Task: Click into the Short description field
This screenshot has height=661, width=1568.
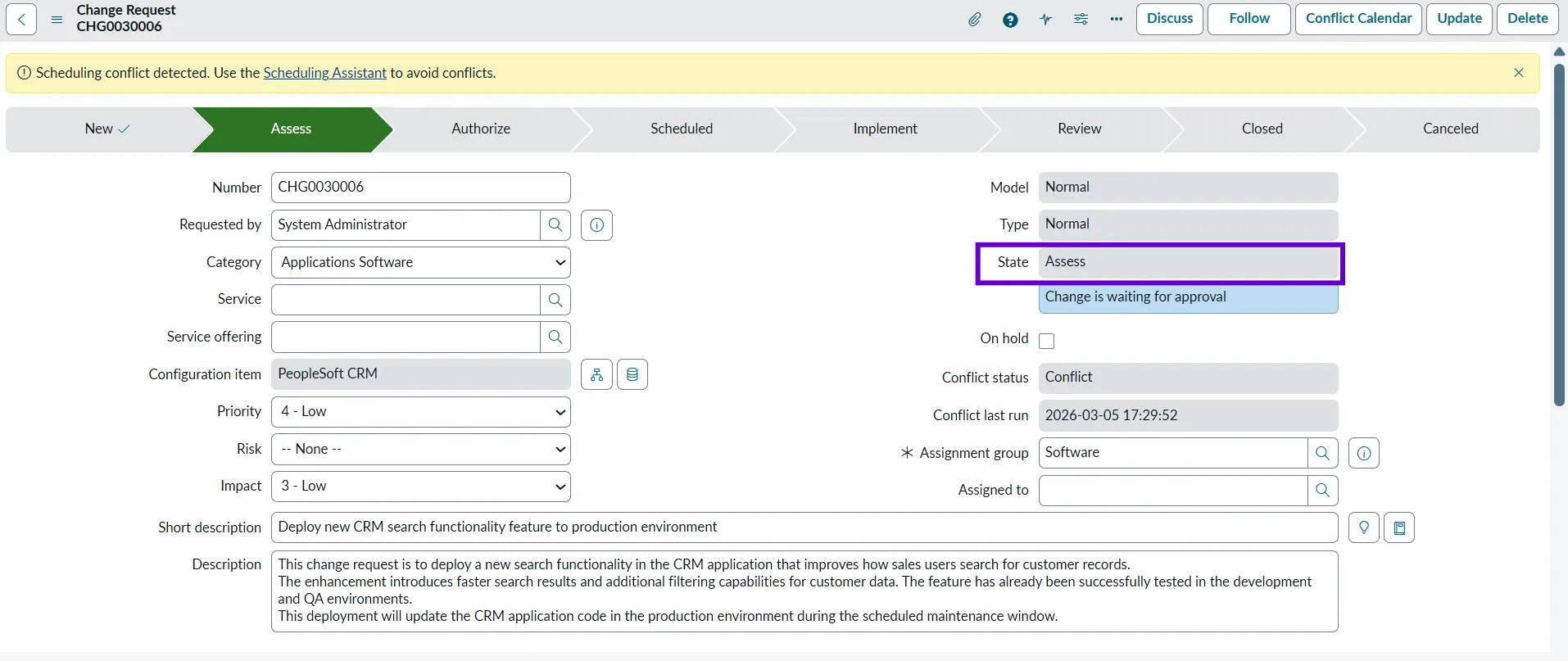Action: click(803, 527)
